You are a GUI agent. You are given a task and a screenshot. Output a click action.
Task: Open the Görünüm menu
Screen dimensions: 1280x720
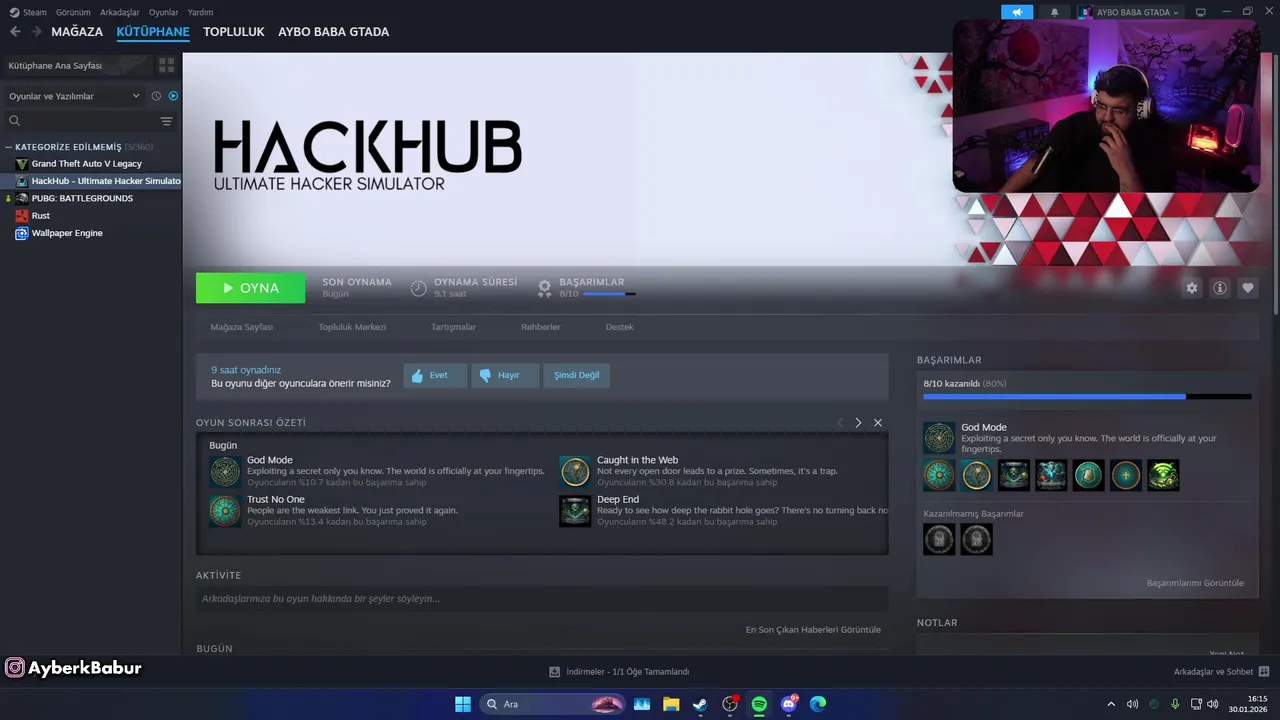click(x=72, y=12)
